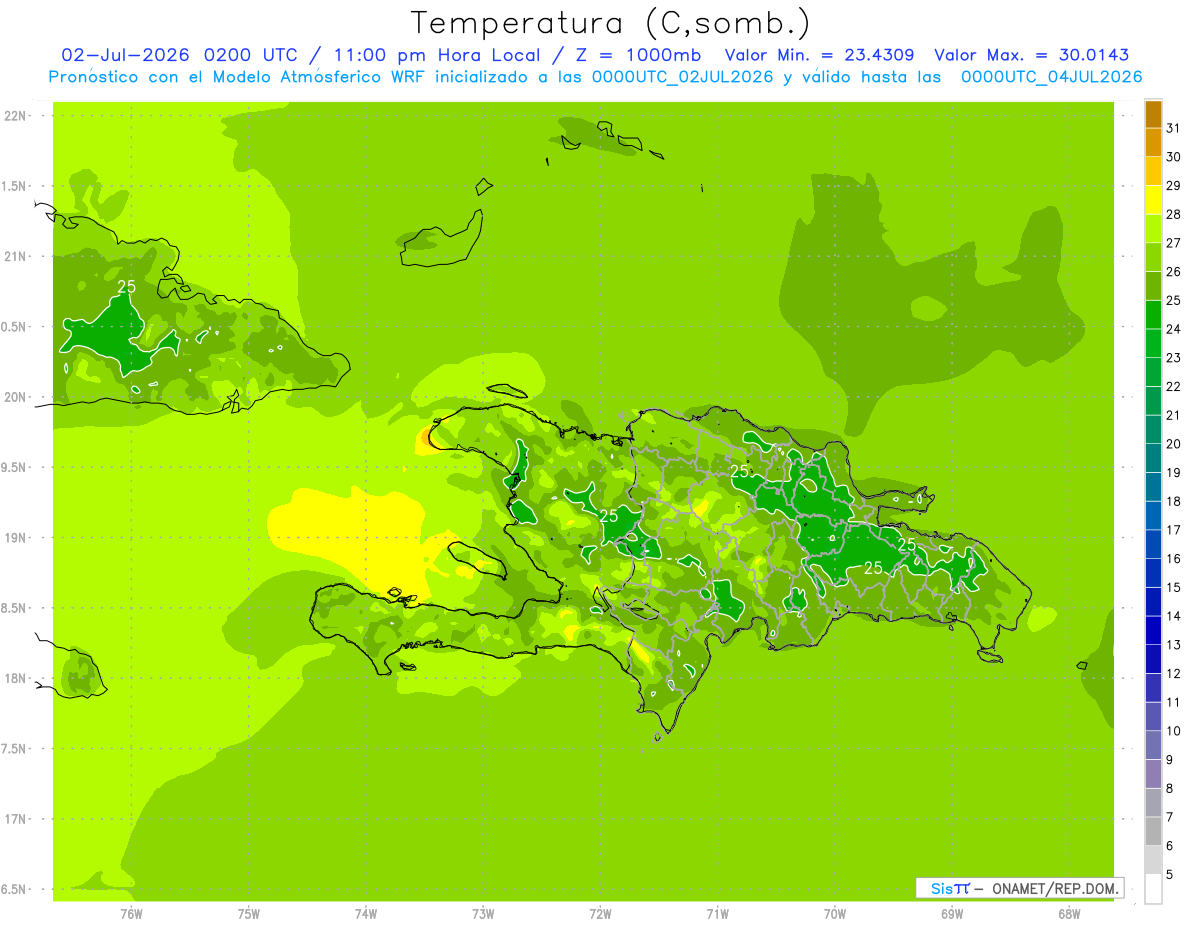This screenshot has height=927, width=1200.
Task: Click the colorbar label "12"
Action: click(1174, 674)
